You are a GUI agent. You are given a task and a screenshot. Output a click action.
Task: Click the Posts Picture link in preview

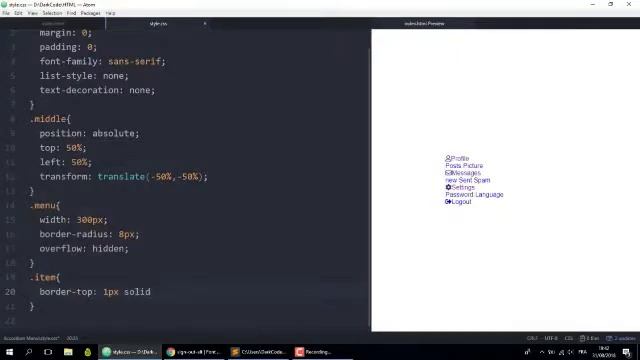(x=464, y=166)
